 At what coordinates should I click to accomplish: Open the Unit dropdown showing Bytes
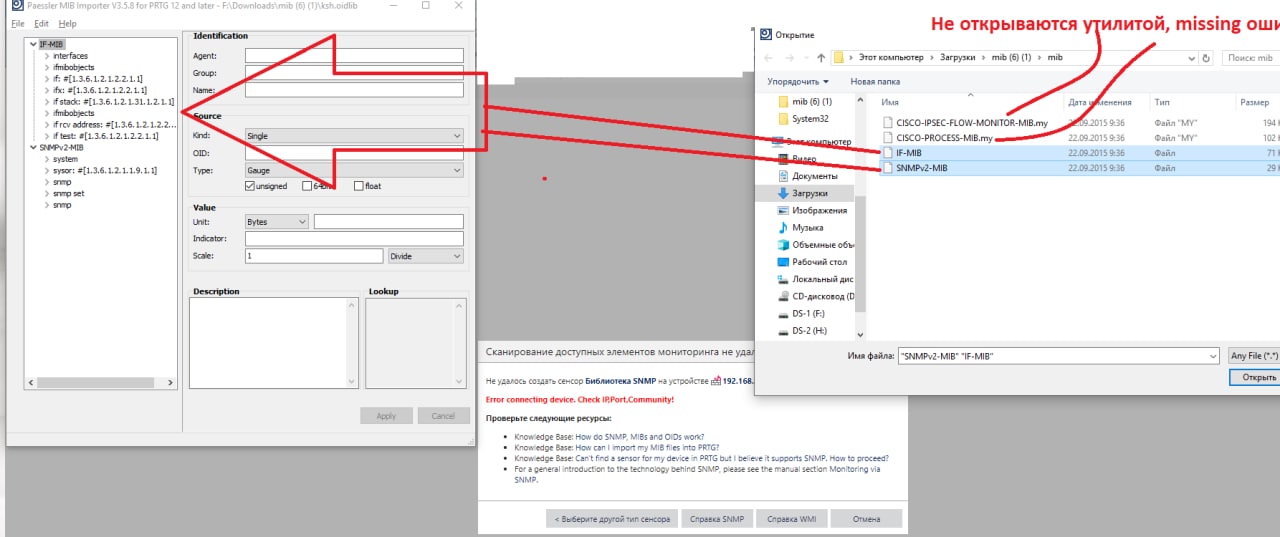276,222
